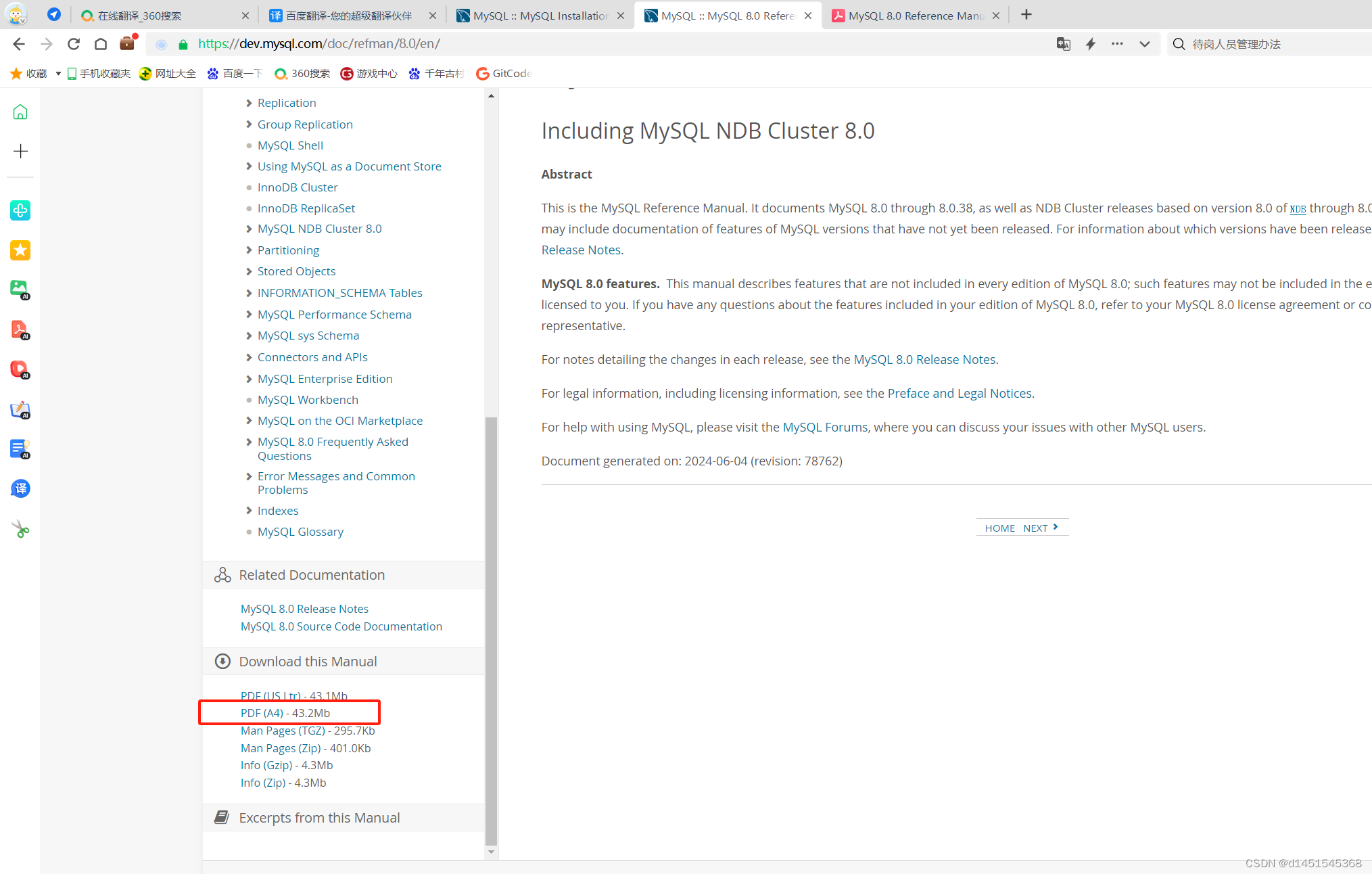Open the three-dot more options menu

[x=1117, y=44]
